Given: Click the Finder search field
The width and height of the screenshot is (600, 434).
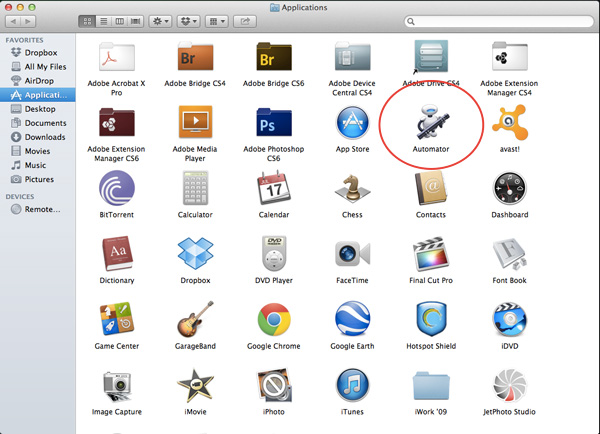Looking at the screenshot, I should pyautogui.click(x=499, y=21).
